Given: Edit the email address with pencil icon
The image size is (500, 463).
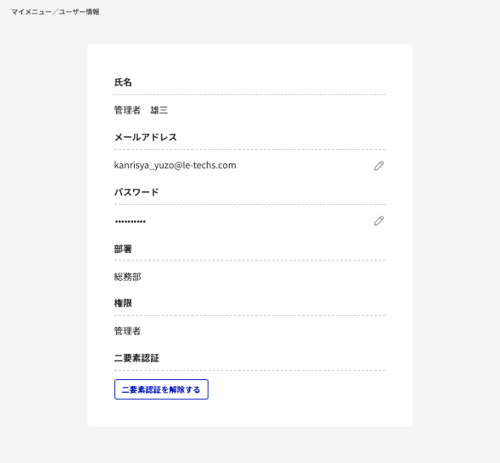Looking at the screenshot, I should (379, 166).
